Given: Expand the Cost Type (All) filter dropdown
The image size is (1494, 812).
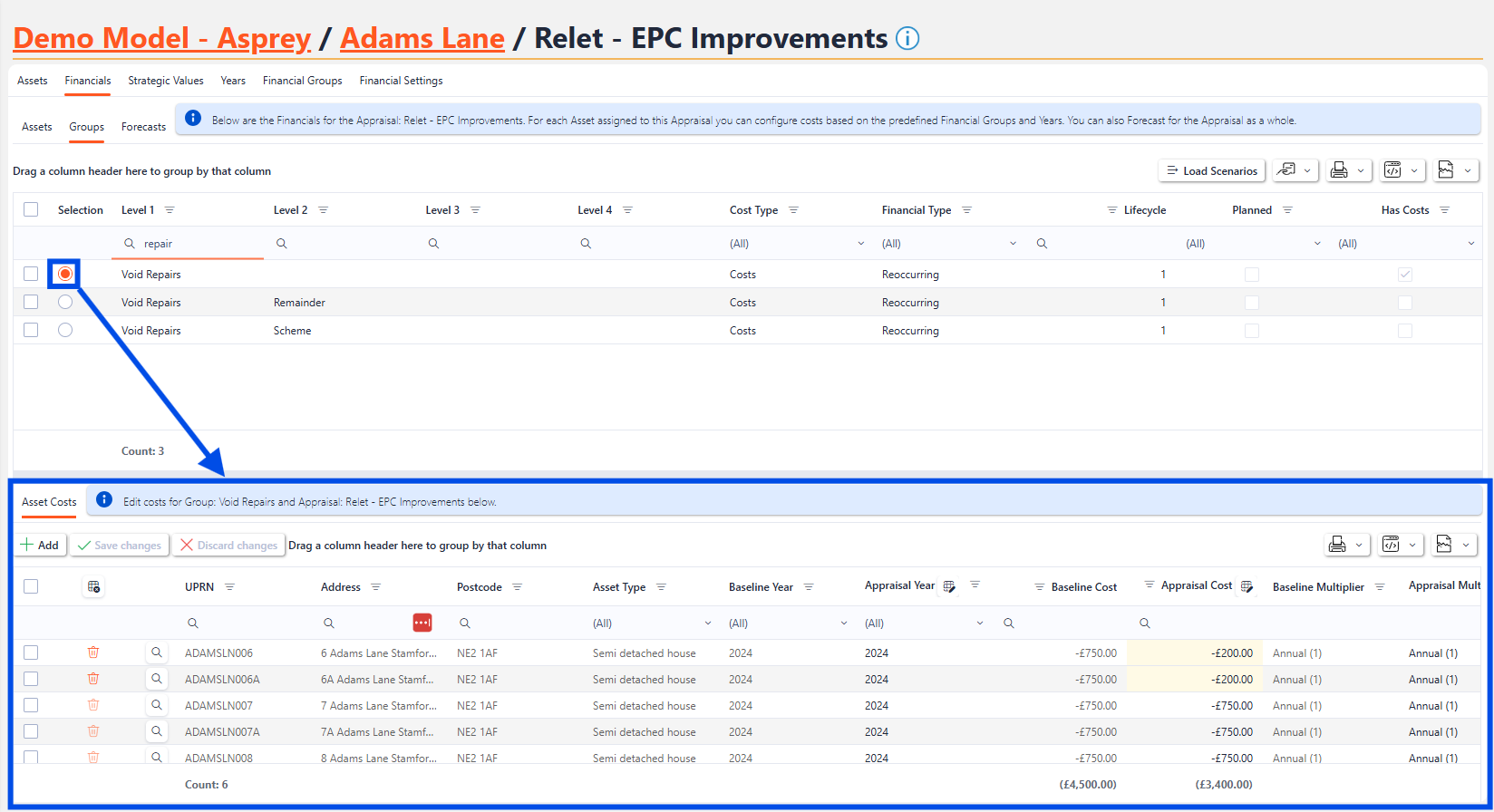Looking at the screenshot, I should (x=860, y=244).
